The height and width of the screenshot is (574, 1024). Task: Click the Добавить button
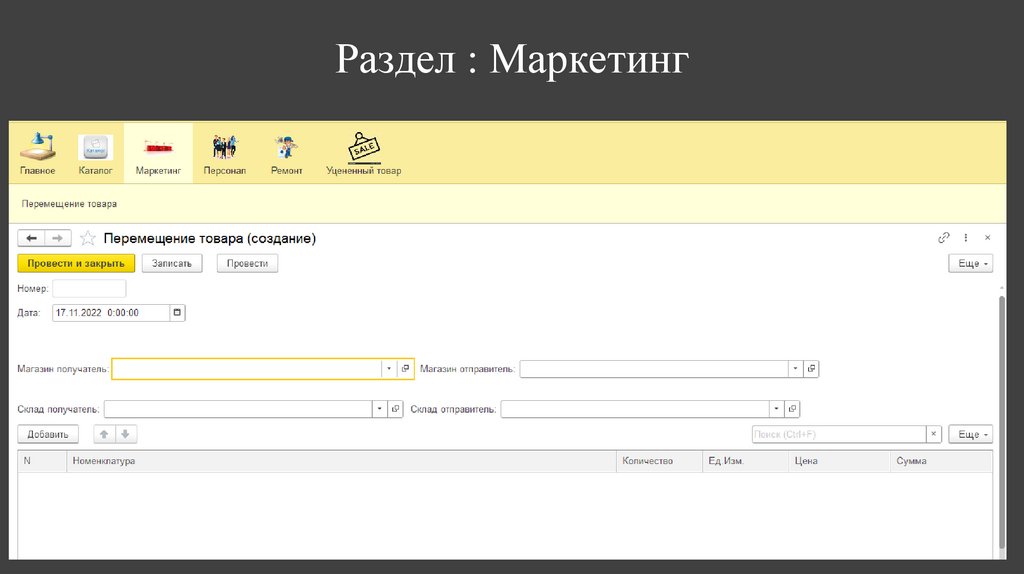48,434
